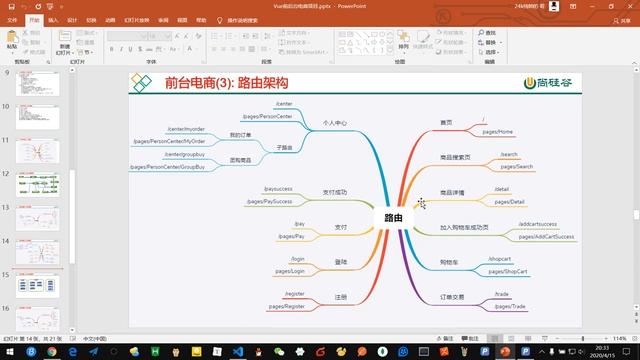Switch to Reading view in status bar
This screenshot has width=640, height=360.
[x=528, y=339]
